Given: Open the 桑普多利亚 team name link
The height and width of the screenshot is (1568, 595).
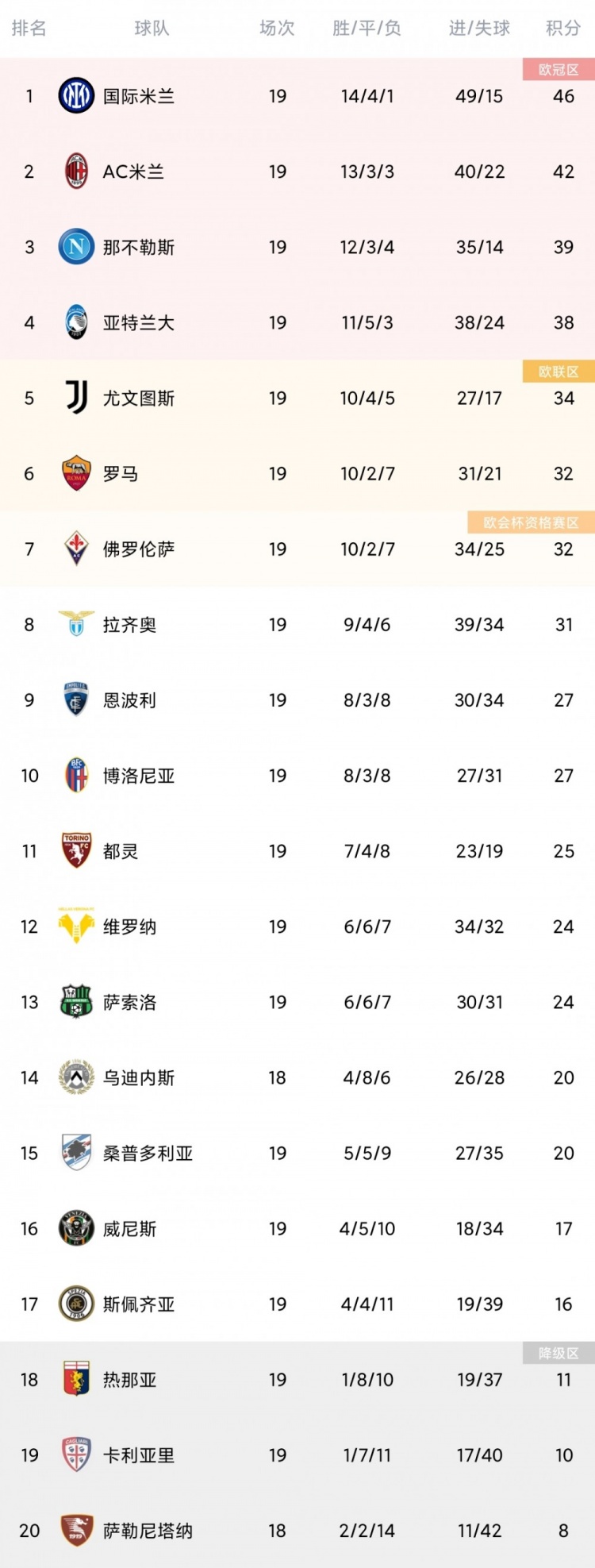Looking at the screenshot, I should click(x=148, y=1153).
